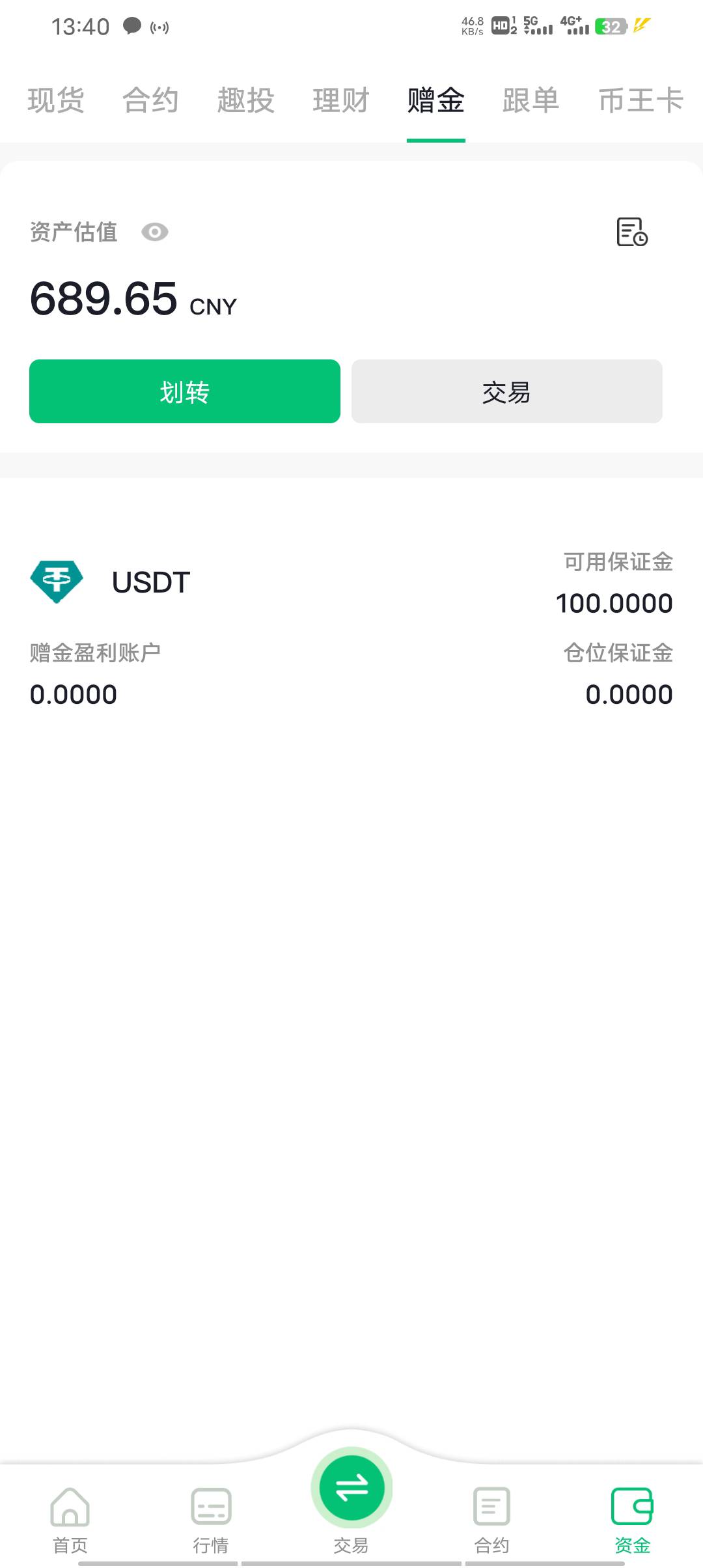Tap the USDT Tether coin icon
Viewport: 703px width, 1568px height.
point(57,581)
